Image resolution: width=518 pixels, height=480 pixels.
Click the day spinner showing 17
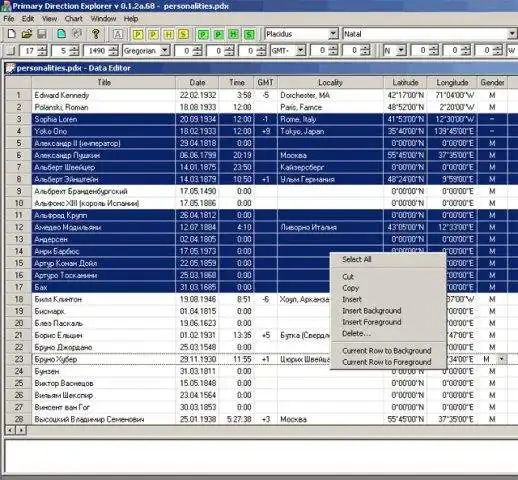[33, 51]
